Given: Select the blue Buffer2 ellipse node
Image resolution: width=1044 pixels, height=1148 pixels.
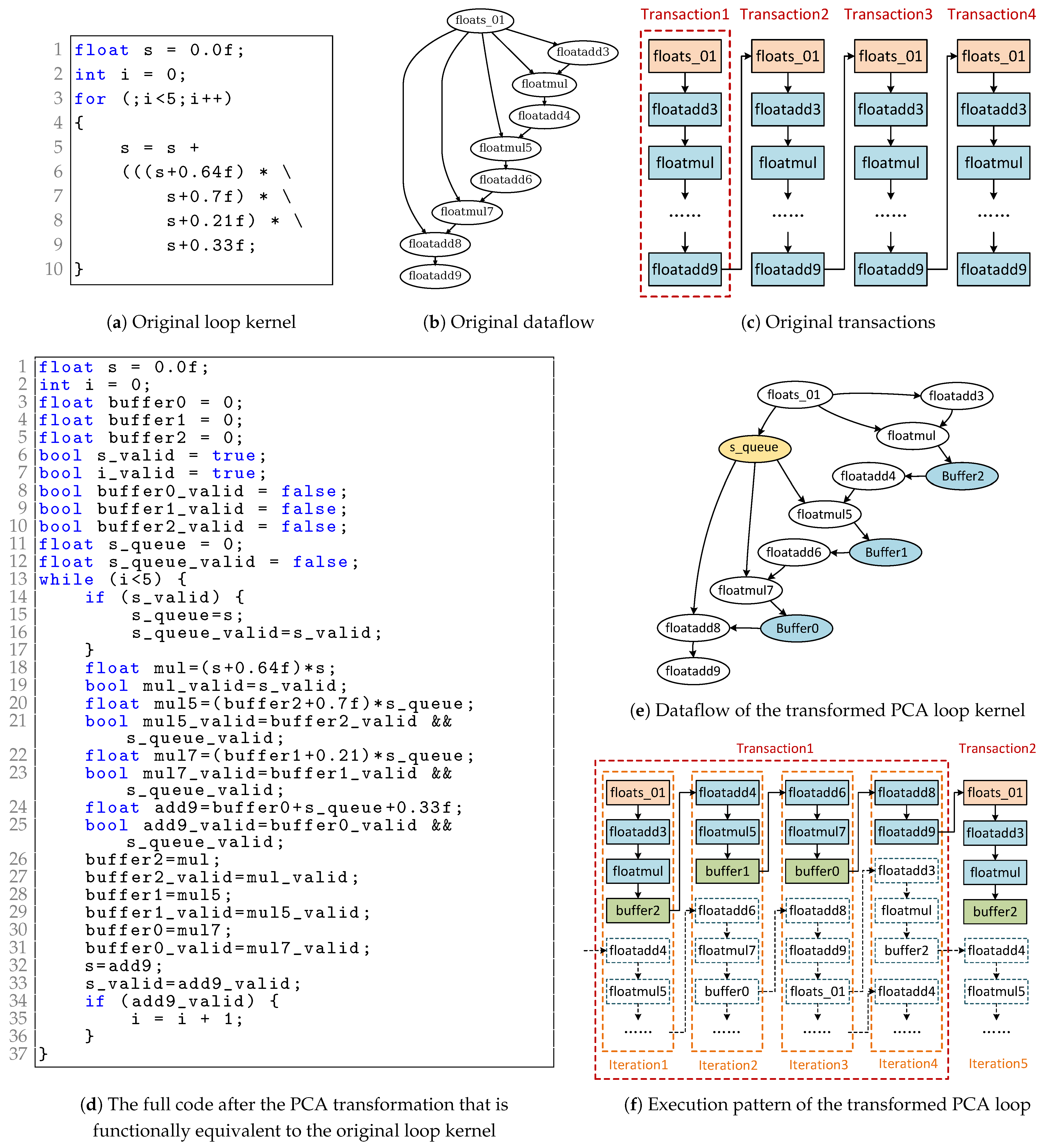Looking at the screenshot, I should click(962, 476).
